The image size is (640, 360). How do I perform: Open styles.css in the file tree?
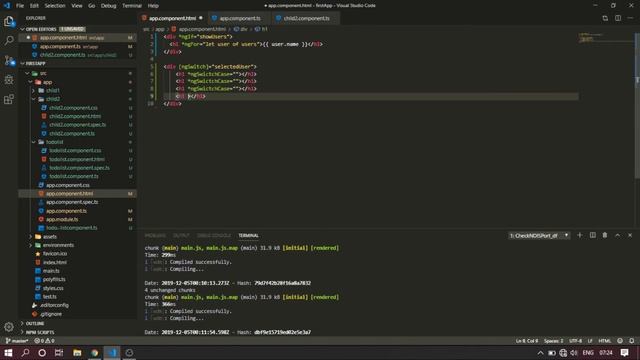pyautogui.click(x=53, y=288)
